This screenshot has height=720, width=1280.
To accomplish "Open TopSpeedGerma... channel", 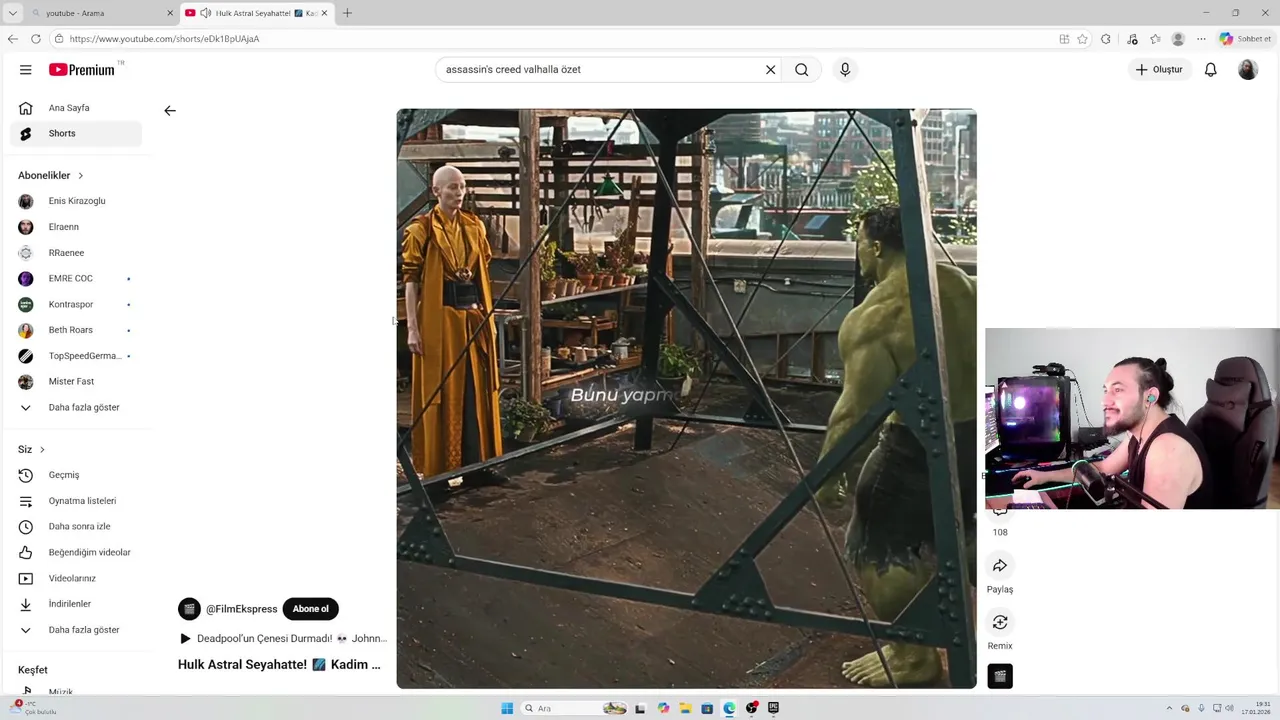I will (x=76, y=356).
